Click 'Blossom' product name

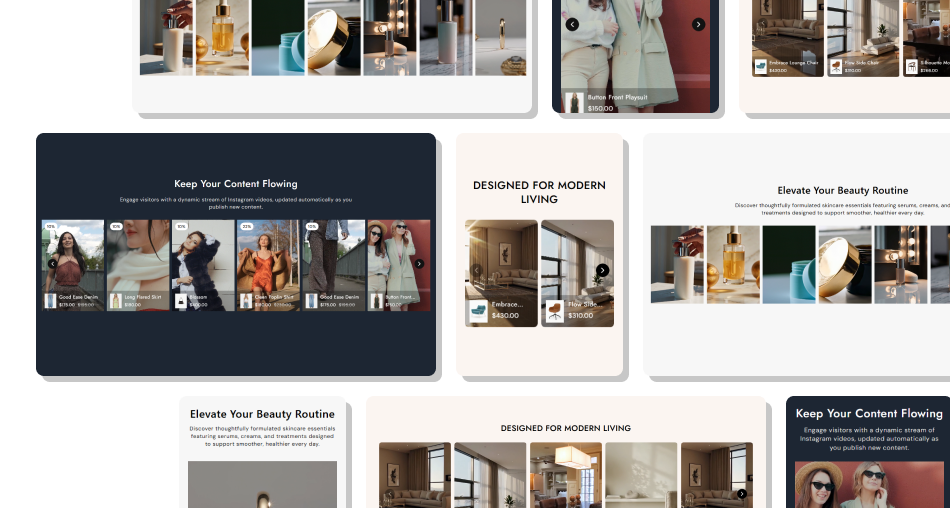pos(198,297)
